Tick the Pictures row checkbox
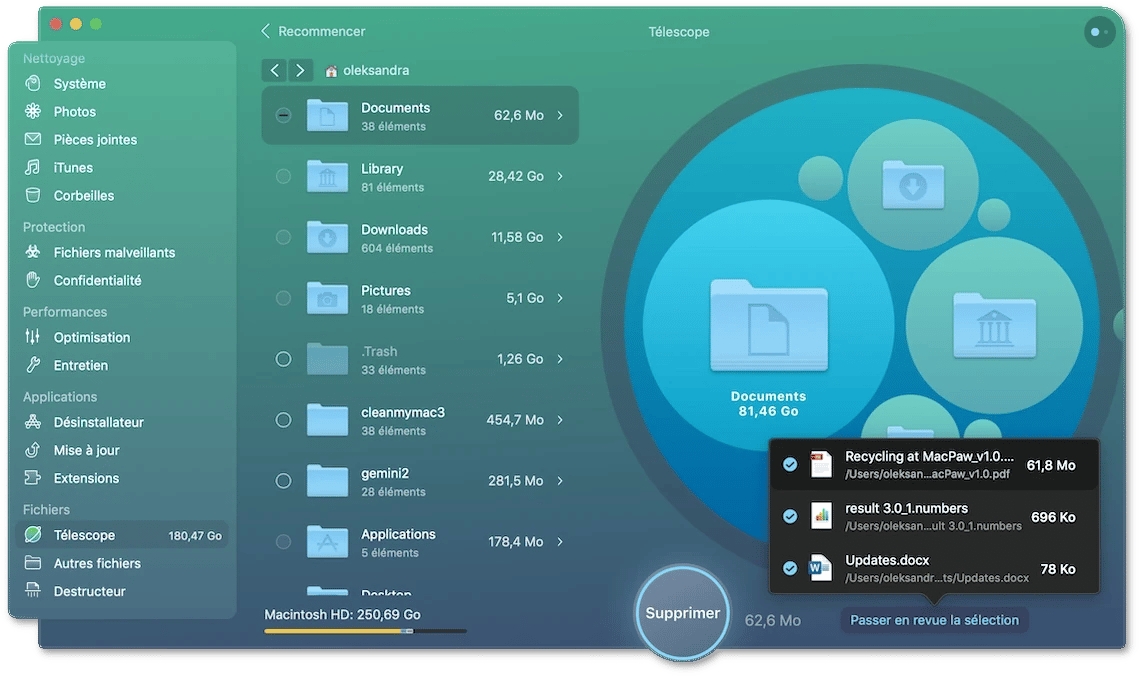This screenshot has height=677, width=1139. tap(283, 298)
